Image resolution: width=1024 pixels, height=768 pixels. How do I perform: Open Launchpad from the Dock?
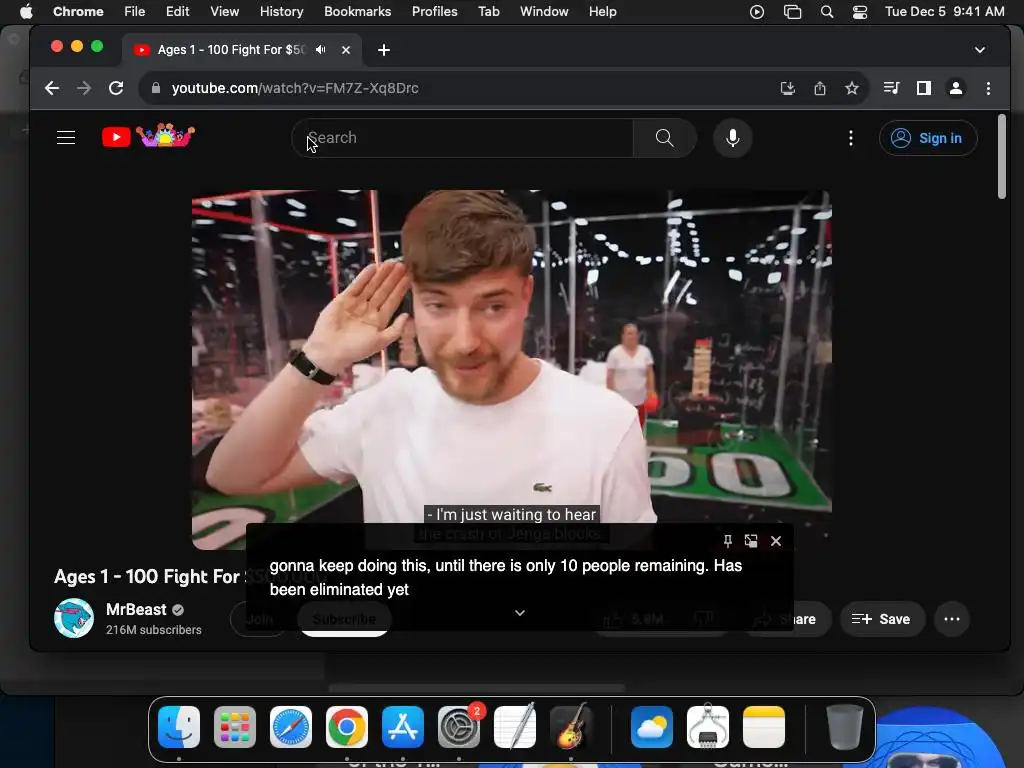[234, 727]
